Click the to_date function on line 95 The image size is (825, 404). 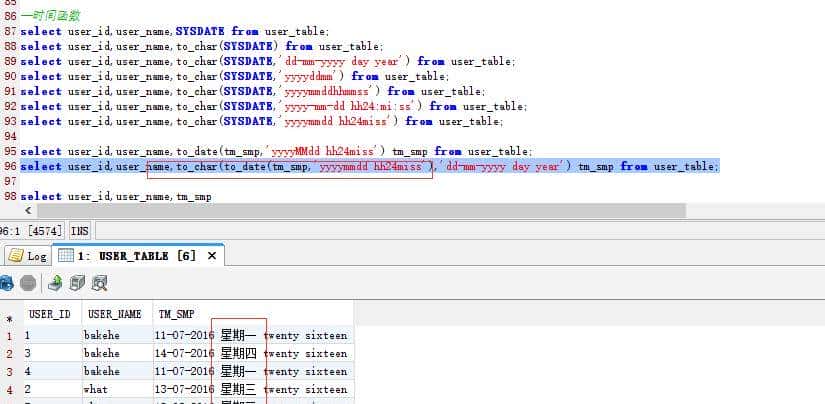coord(198,152)
